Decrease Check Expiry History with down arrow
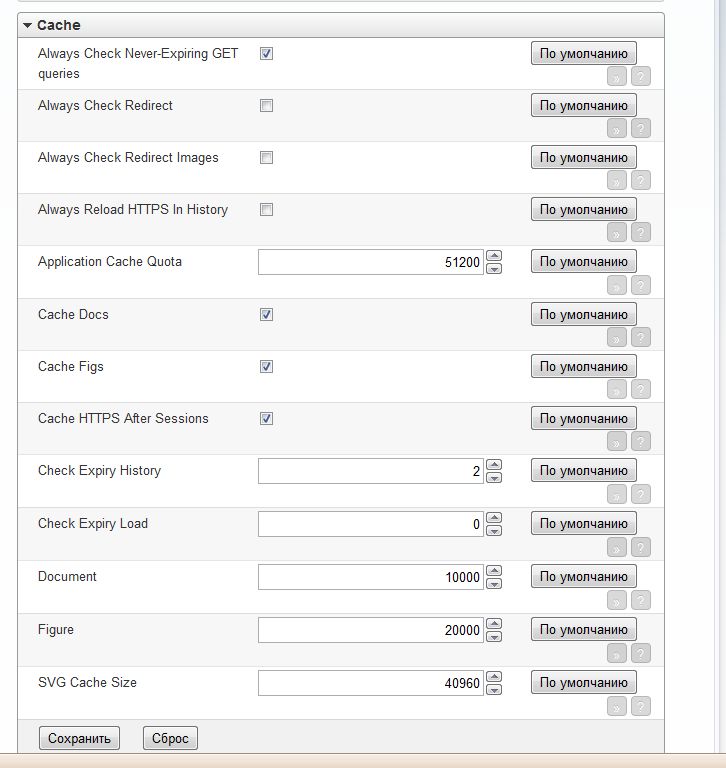 click(x=494, y=478)
